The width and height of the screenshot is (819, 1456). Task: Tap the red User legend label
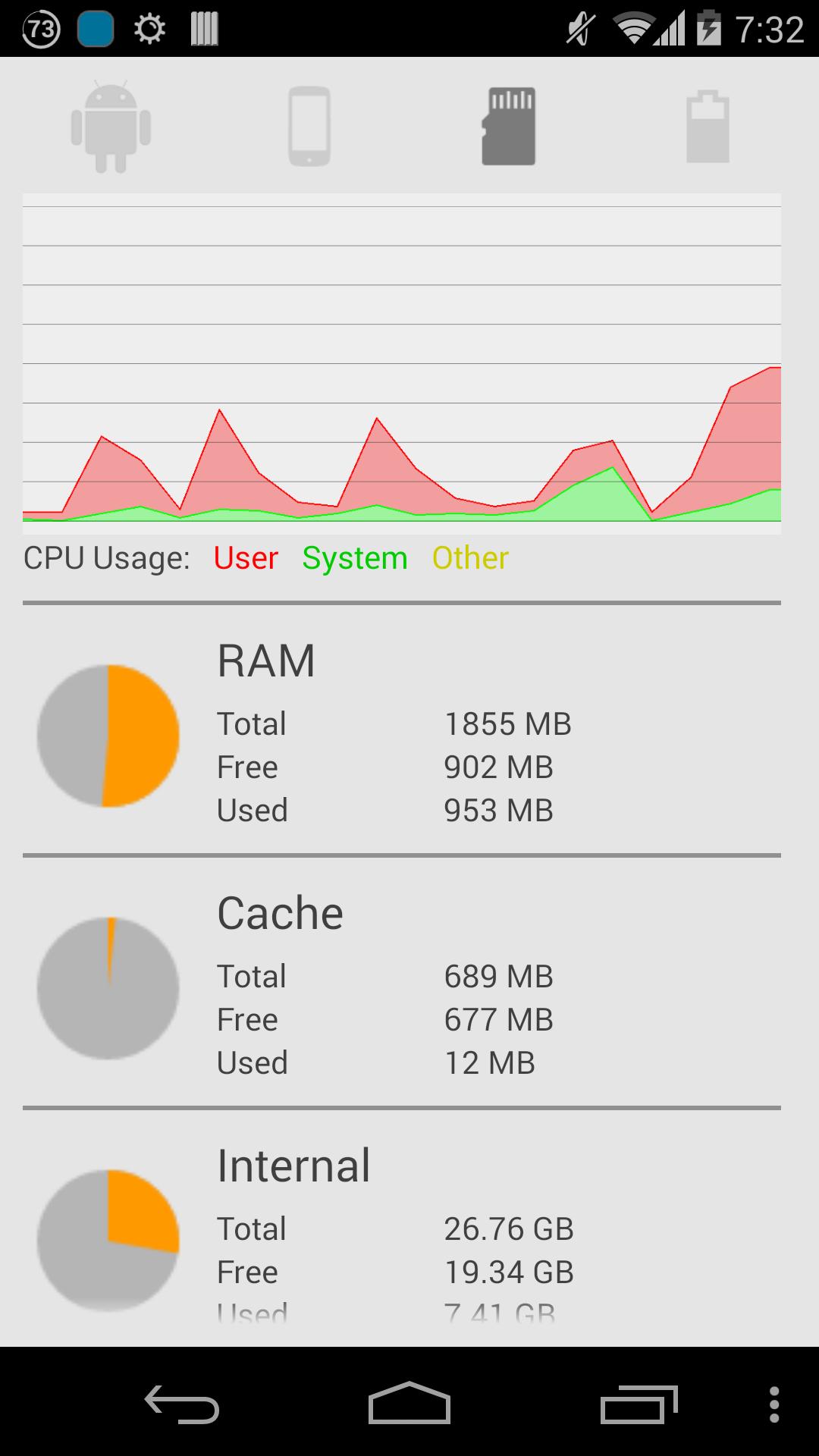(x=246, y=558)
